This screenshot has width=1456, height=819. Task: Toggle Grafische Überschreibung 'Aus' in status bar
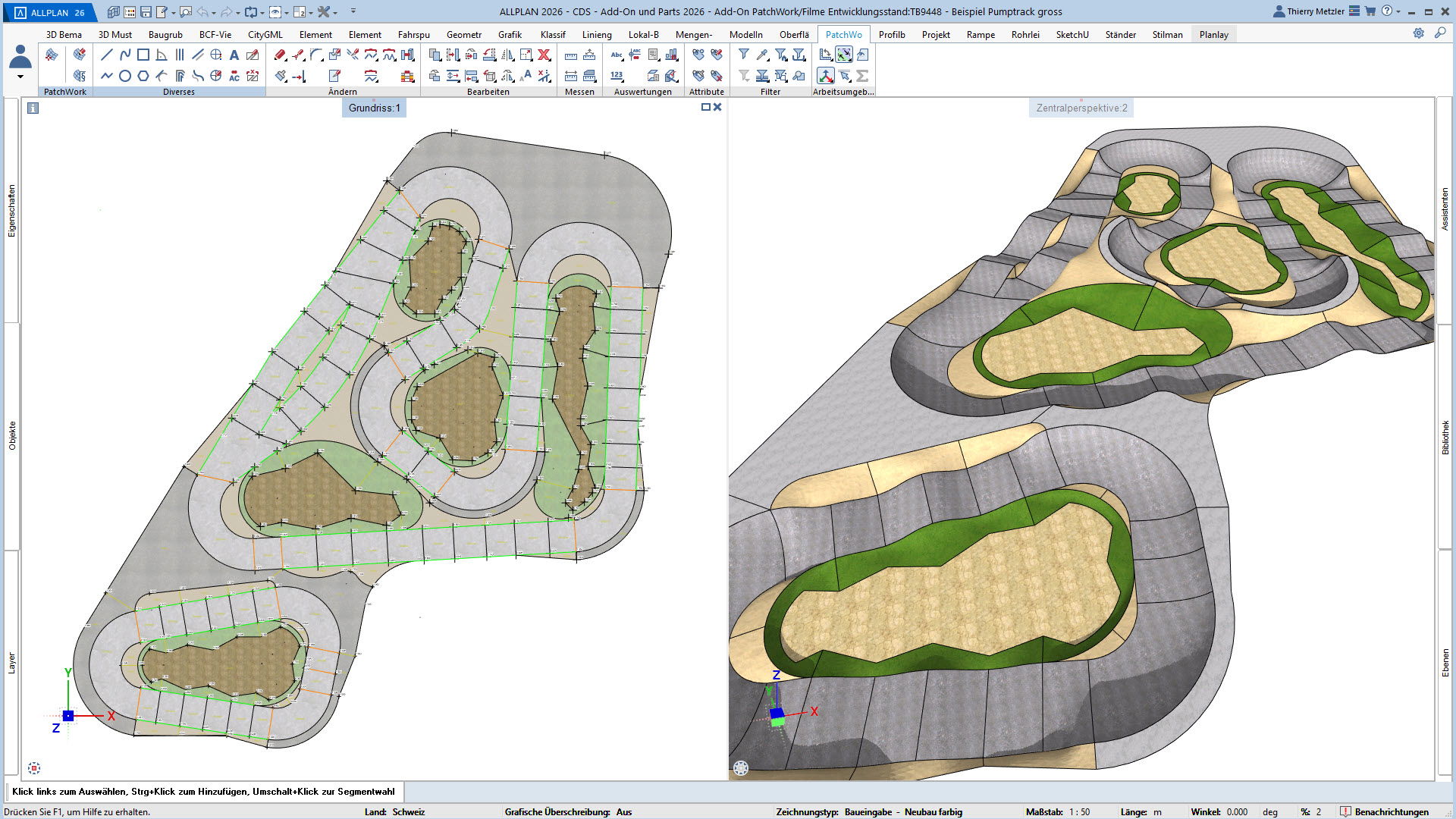tap(623, 811)
